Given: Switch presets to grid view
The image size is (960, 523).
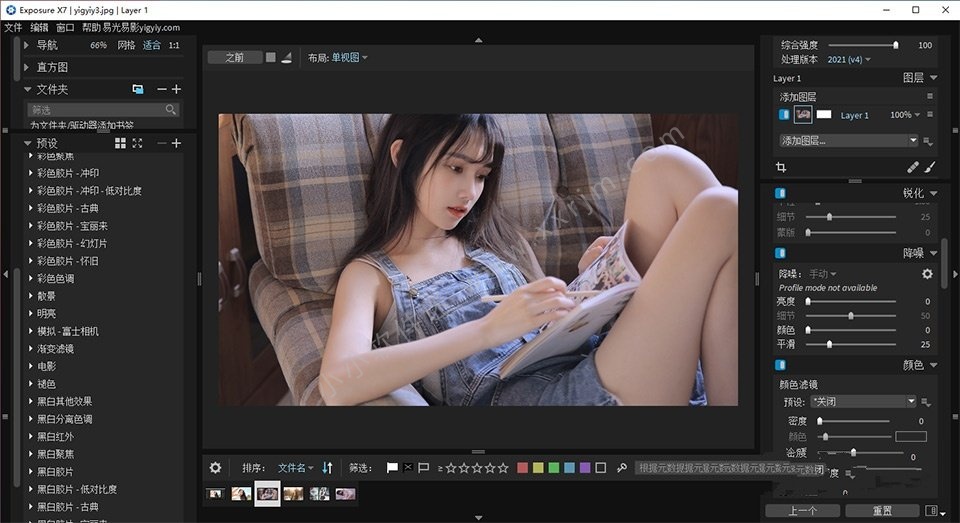Looking at the screenshot, I should tap(120, 143).
